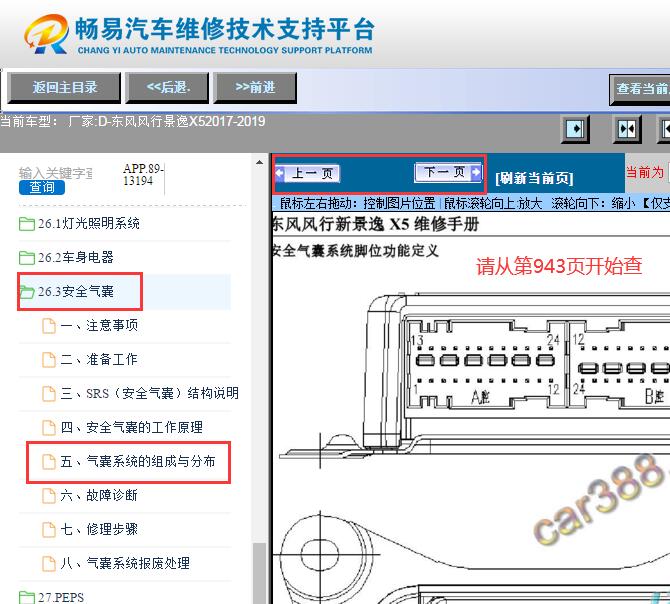The image size is (670, 604).
Task: Click folder icon beside 26.1灯光照明系统
Action: point(26,224)
